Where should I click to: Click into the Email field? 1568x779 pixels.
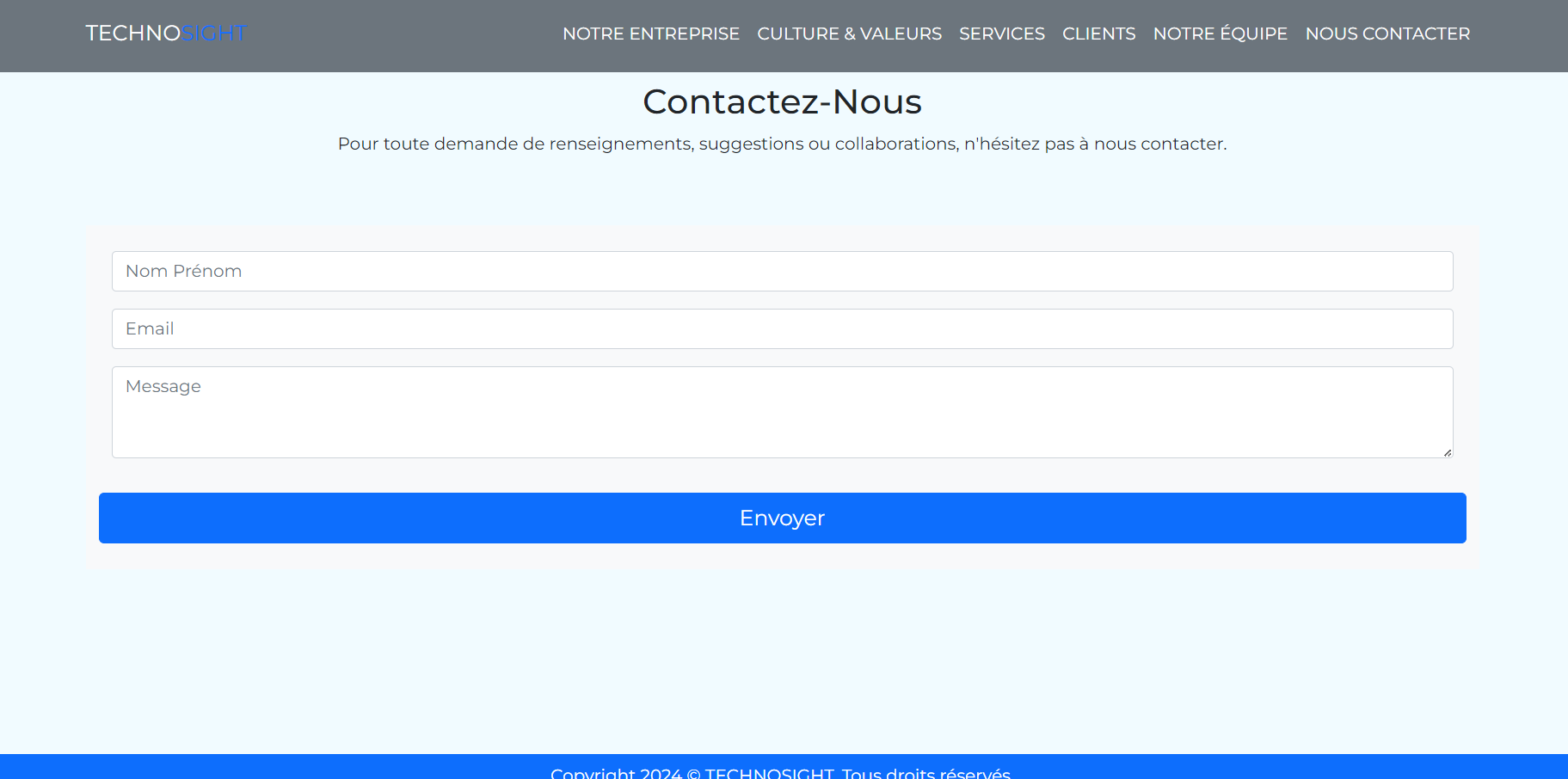tap(782, 328)
